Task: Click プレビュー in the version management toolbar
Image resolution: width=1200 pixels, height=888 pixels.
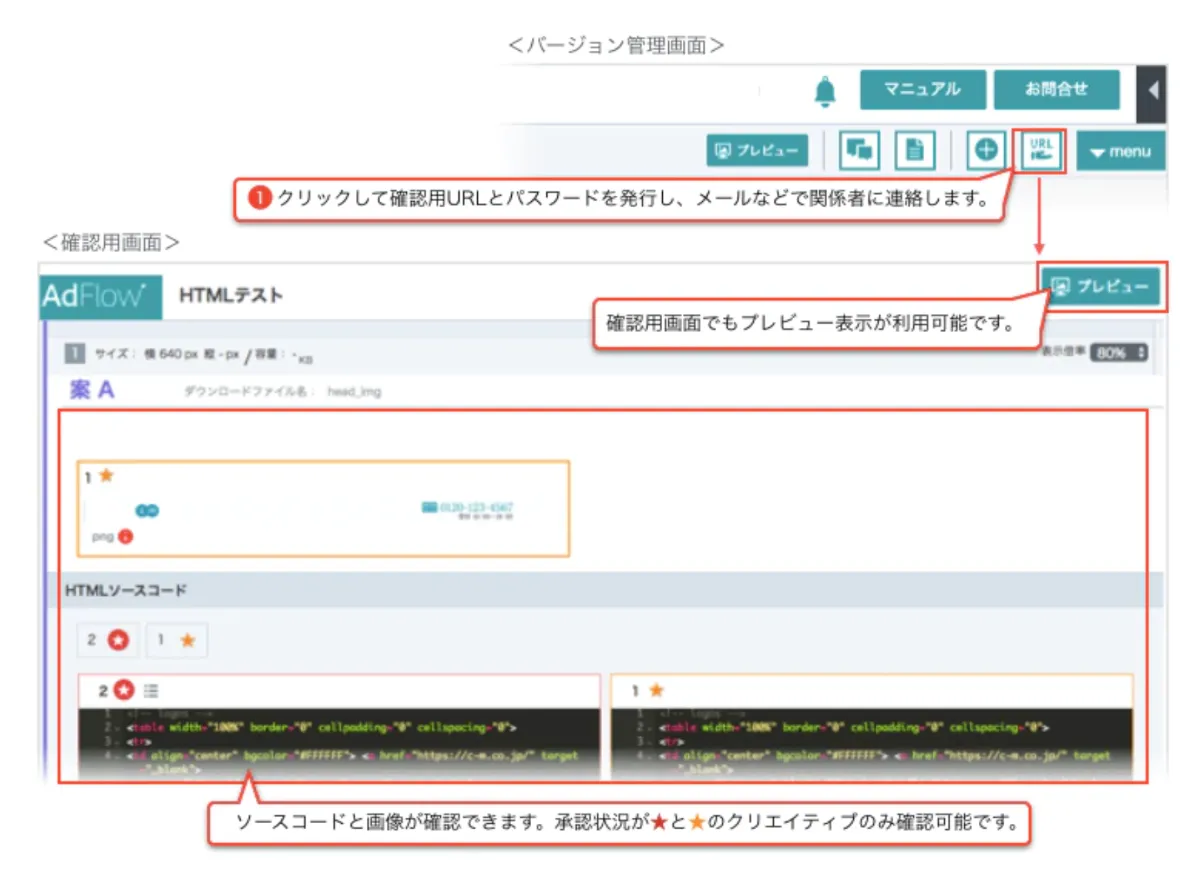Action: point(758,151)
